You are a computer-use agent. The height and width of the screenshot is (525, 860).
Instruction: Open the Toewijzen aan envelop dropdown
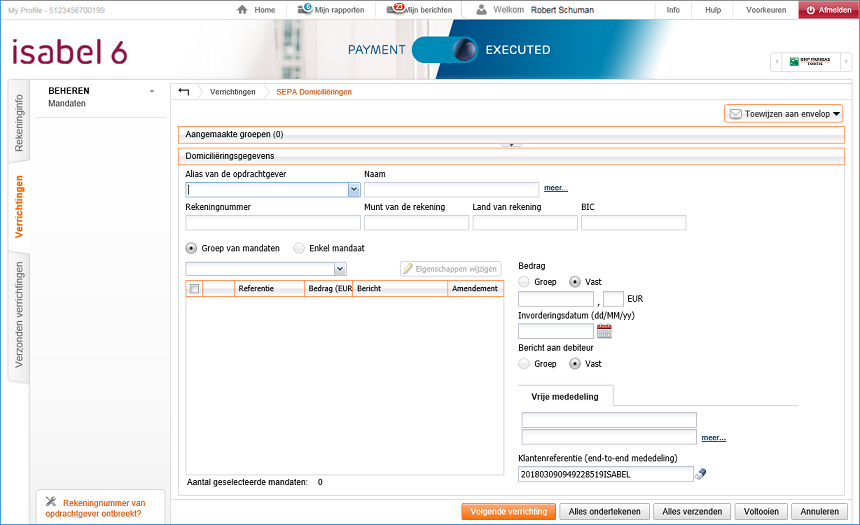(784, 114)
